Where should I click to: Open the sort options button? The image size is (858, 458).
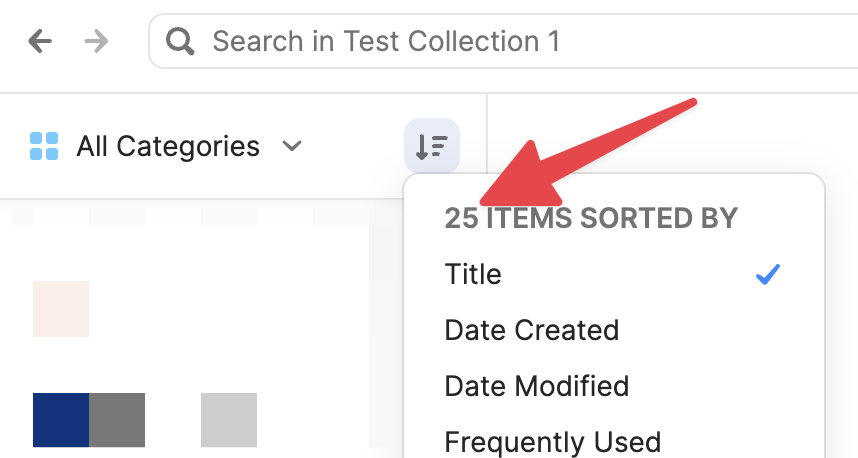click(x=431, y=146)
